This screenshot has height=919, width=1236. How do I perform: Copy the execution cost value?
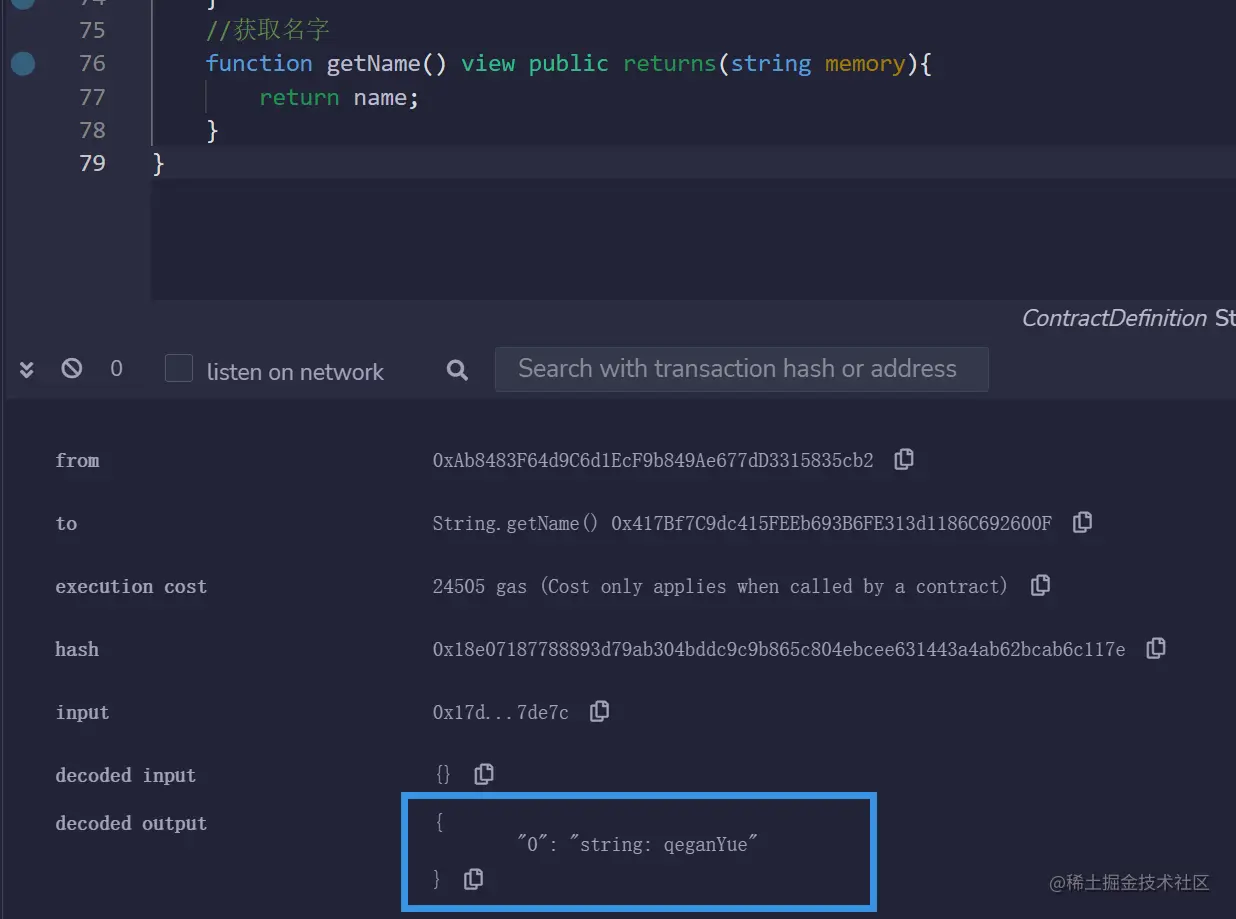tap(1040, 585)
